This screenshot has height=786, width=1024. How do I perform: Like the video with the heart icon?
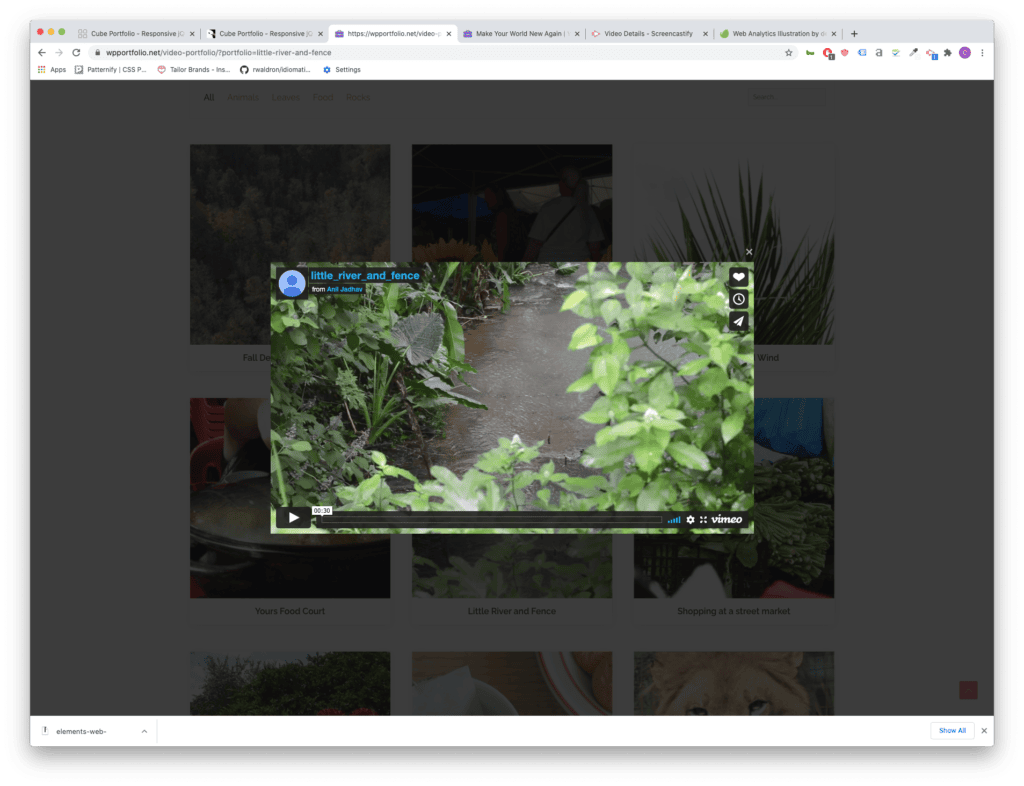[x=738, y=277]
